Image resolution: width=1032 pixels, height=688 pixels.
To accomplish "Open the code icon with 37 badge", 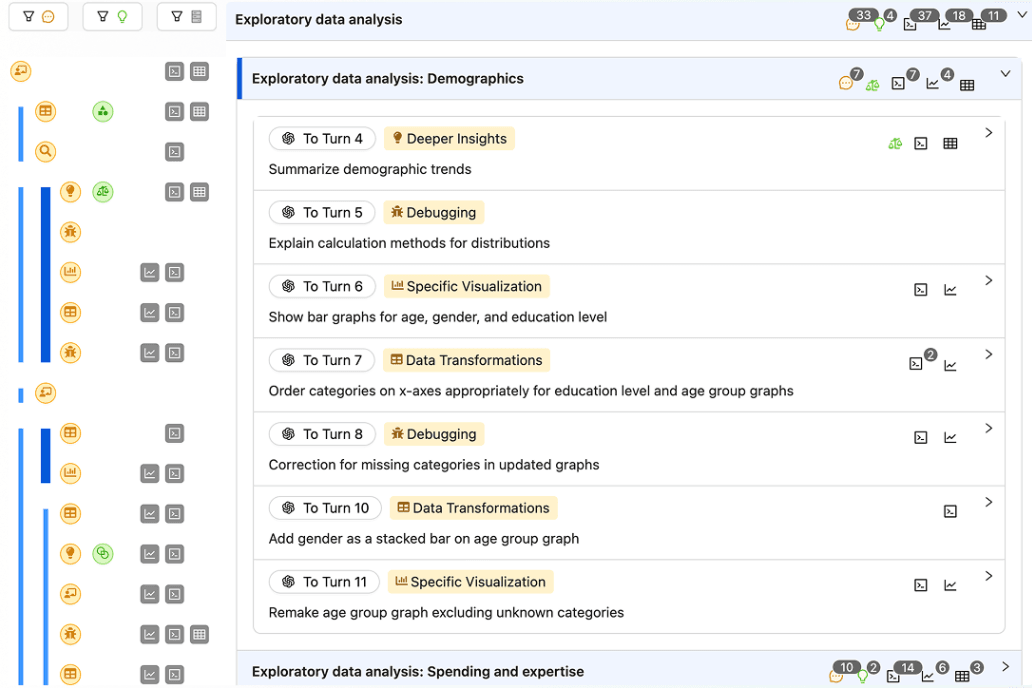I will click(x=910, y=24).
